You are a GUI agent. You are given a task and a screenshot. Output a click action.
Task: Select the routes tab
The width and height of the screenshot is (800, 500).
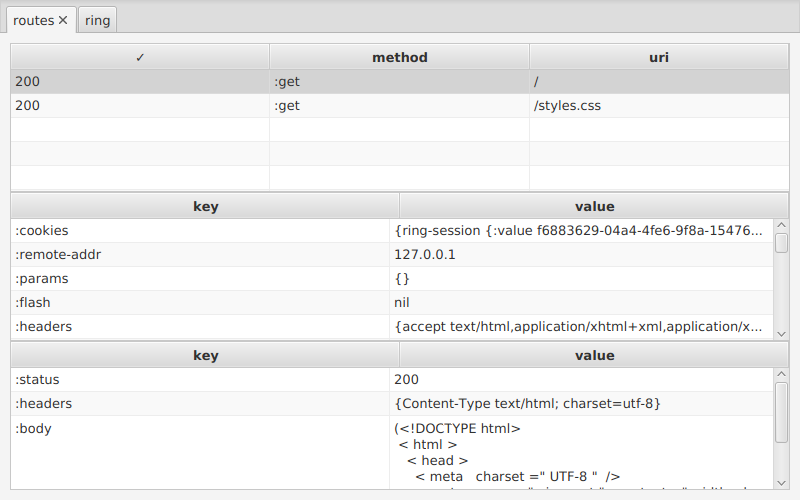coord(34,20)
